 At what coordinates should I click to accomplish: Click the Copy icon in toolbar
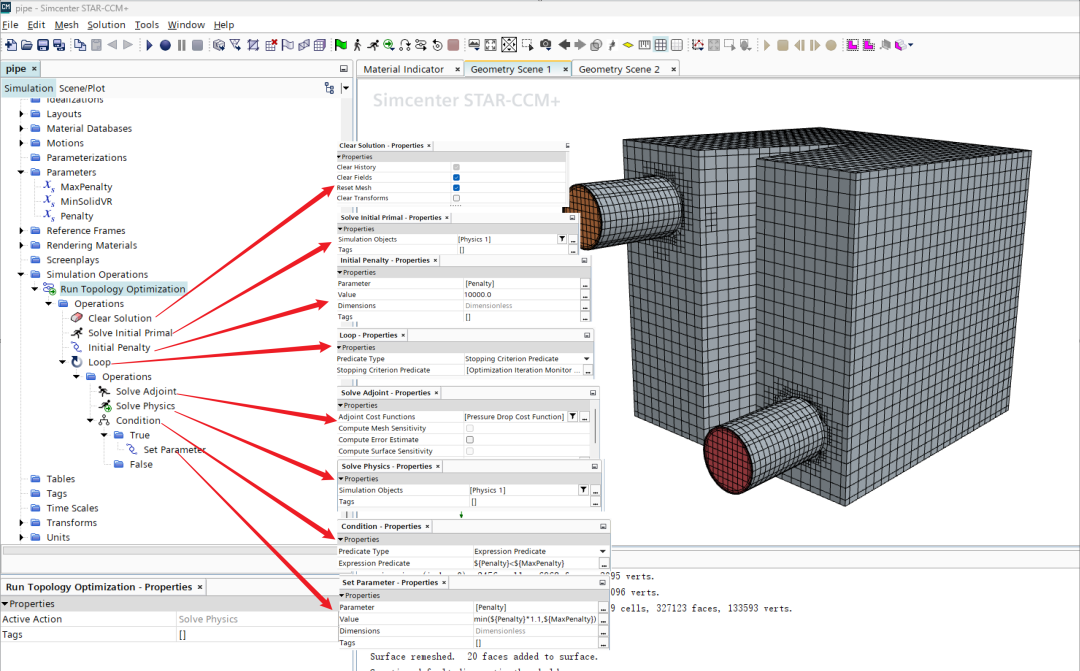(80, 45)
